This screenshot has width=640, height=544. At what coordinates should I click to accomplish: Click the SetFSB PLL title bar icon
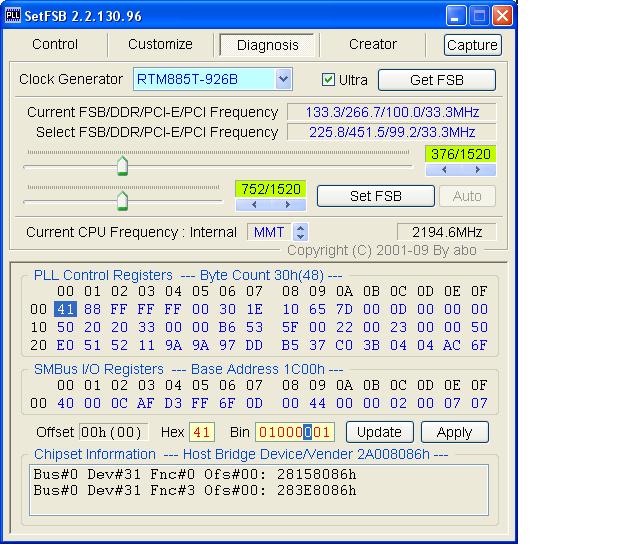click(x=13, y=16)
